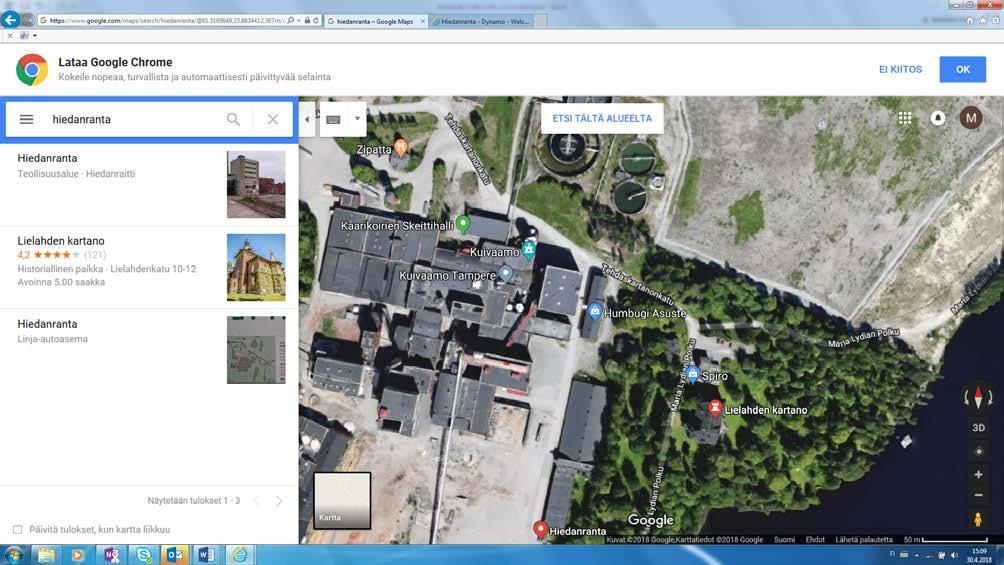This screenshot has height=565, width=1004.
Task: Click the keyboard input tool icon
Action: pos(334,119)
